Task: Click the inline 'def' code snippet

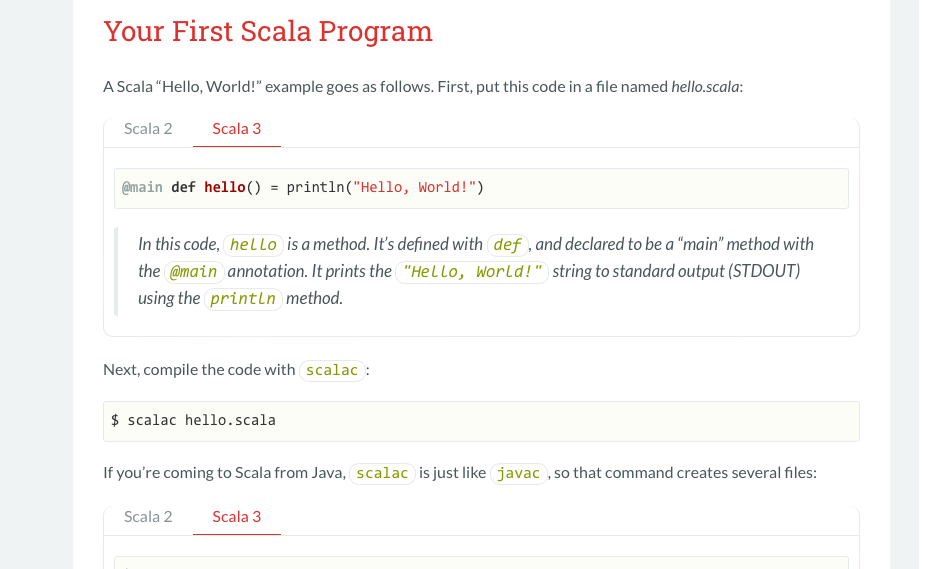Action: [507, 244]
